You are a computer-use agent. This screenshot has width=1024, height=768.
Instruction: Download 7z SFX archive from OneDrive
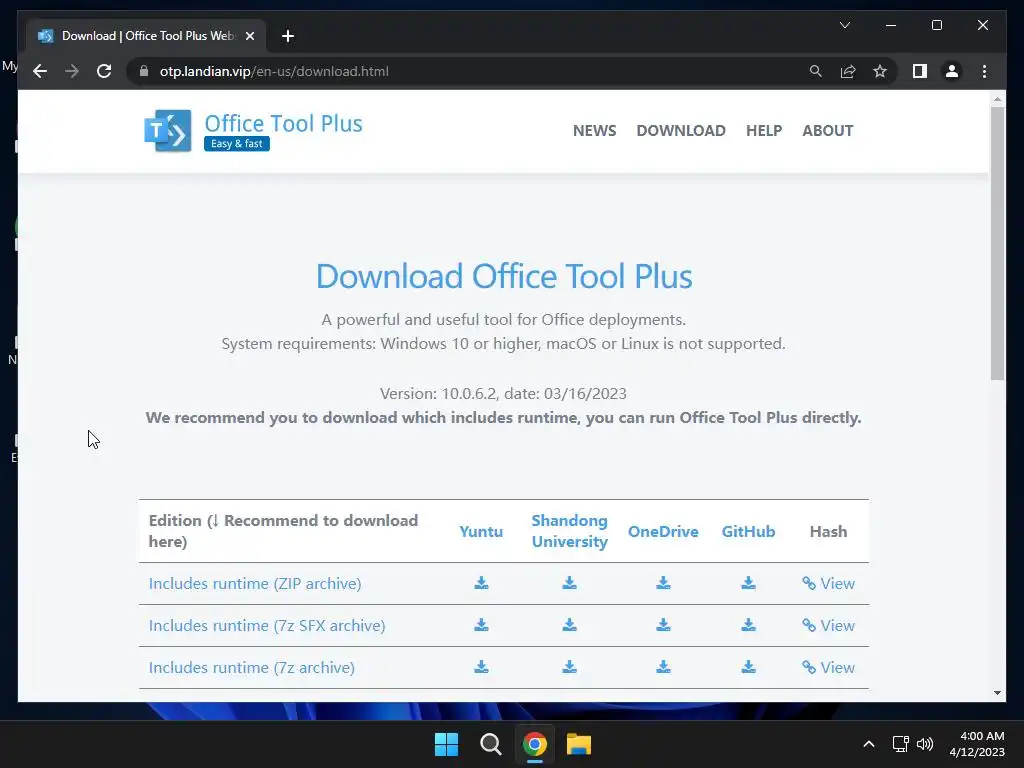point(664,625)
